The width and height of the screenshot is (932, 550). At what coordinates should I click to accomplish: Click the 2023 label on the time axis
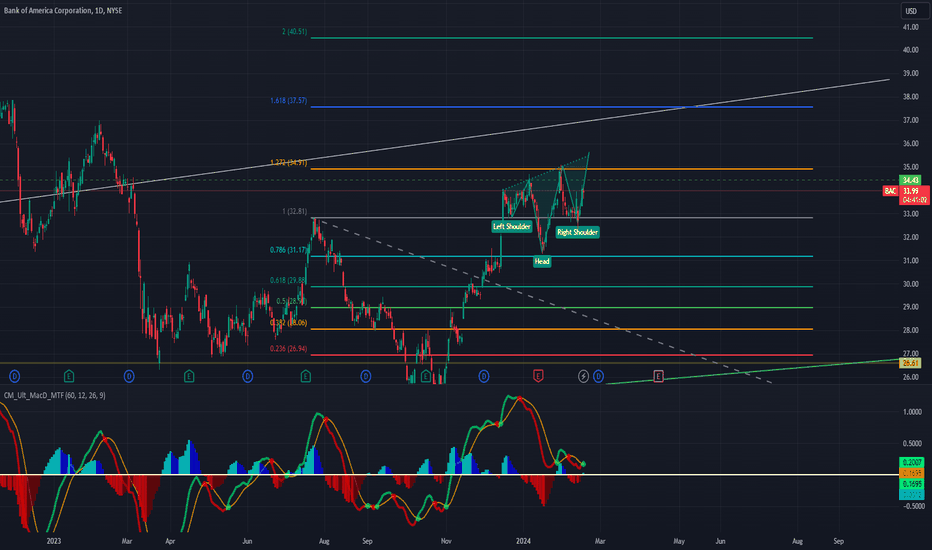tap(53, 541)
